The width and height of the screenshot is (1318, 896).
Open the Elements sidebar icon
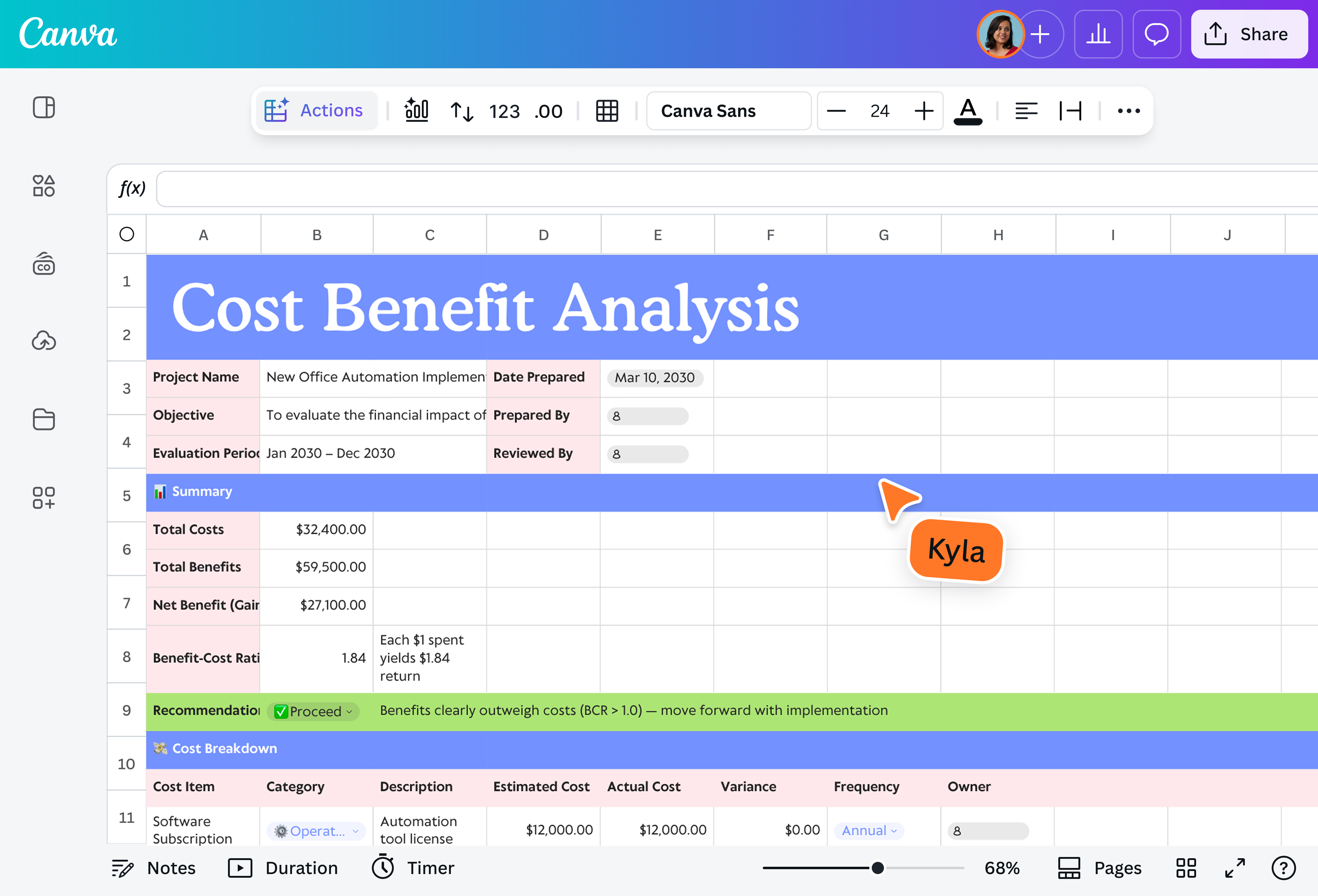coord(44,185)
